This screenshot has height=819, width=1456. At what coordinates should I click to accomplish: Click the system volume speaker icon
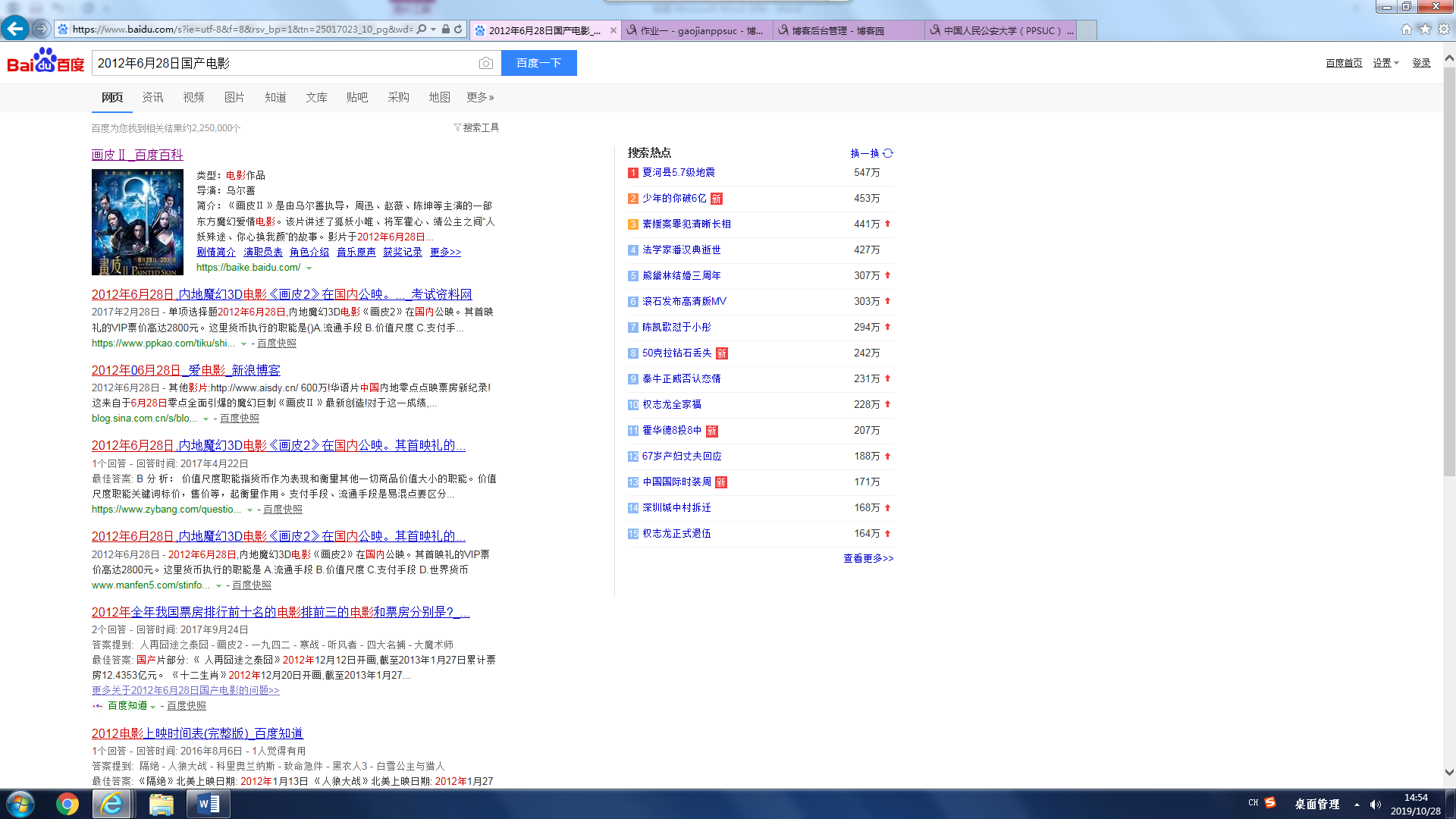click(x=1375, y=805)
